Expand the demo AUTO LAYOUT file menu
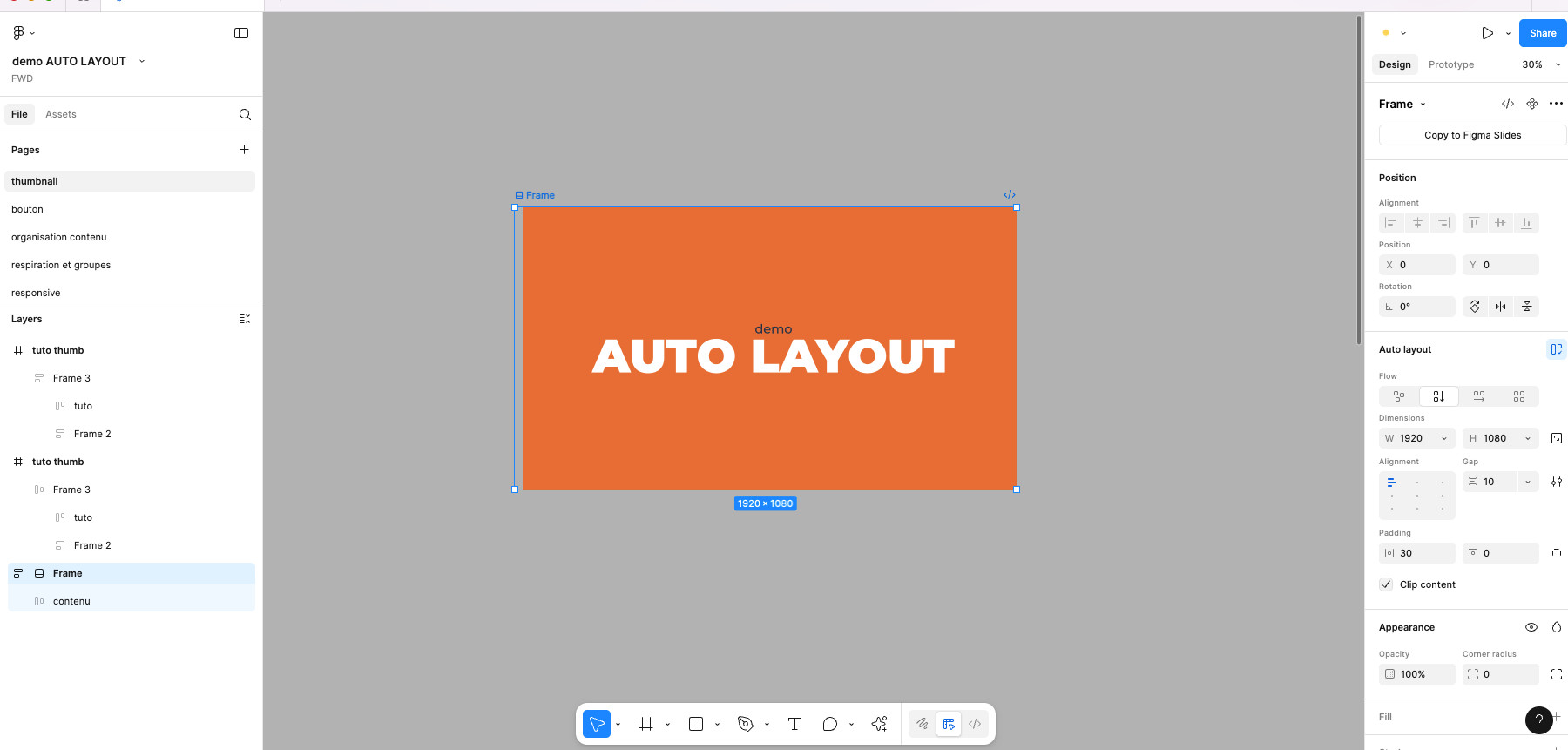 [x=142, y=61]
